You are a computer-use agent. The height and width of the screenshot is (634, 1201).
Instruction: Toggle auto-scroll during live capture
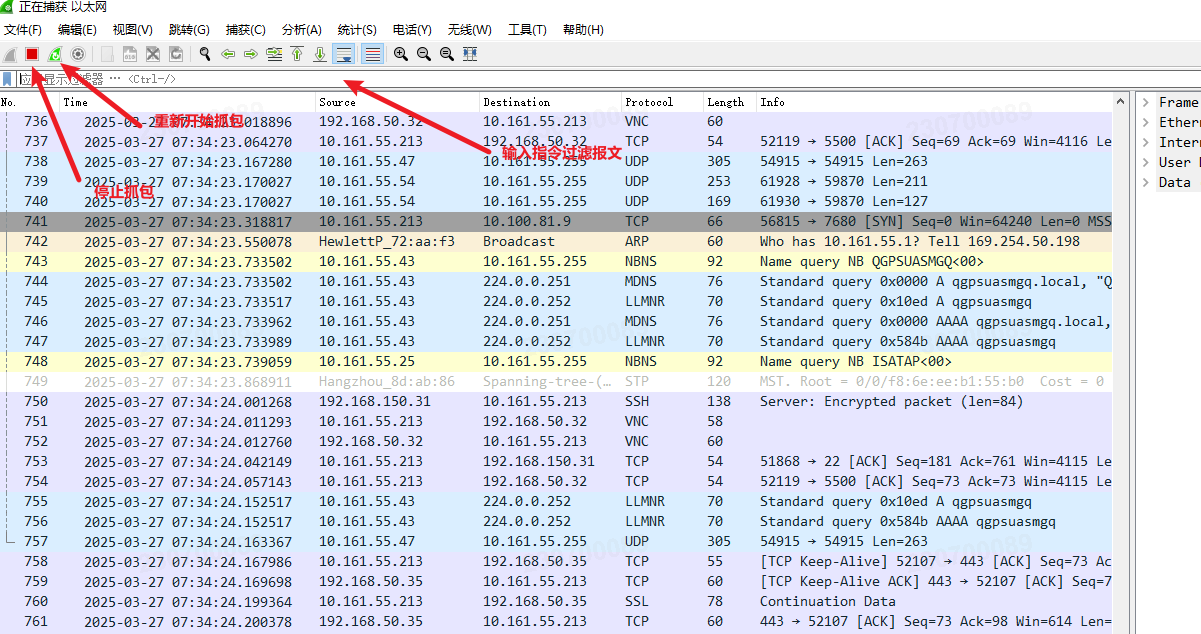(345, 54)
